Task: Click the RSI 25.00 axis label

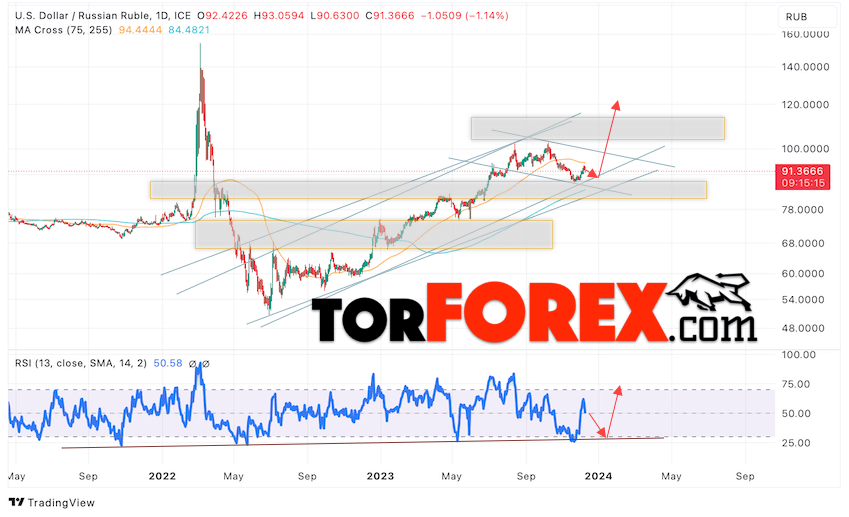Action: coord(795,443)
